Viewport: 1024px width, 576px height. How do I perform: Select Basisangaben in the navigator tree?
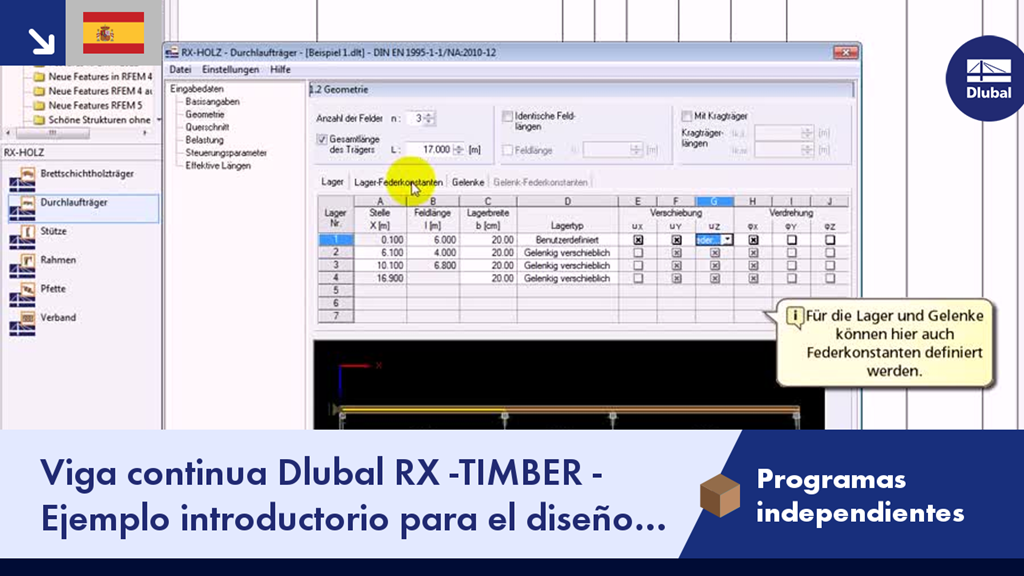(x=212, y=101)
